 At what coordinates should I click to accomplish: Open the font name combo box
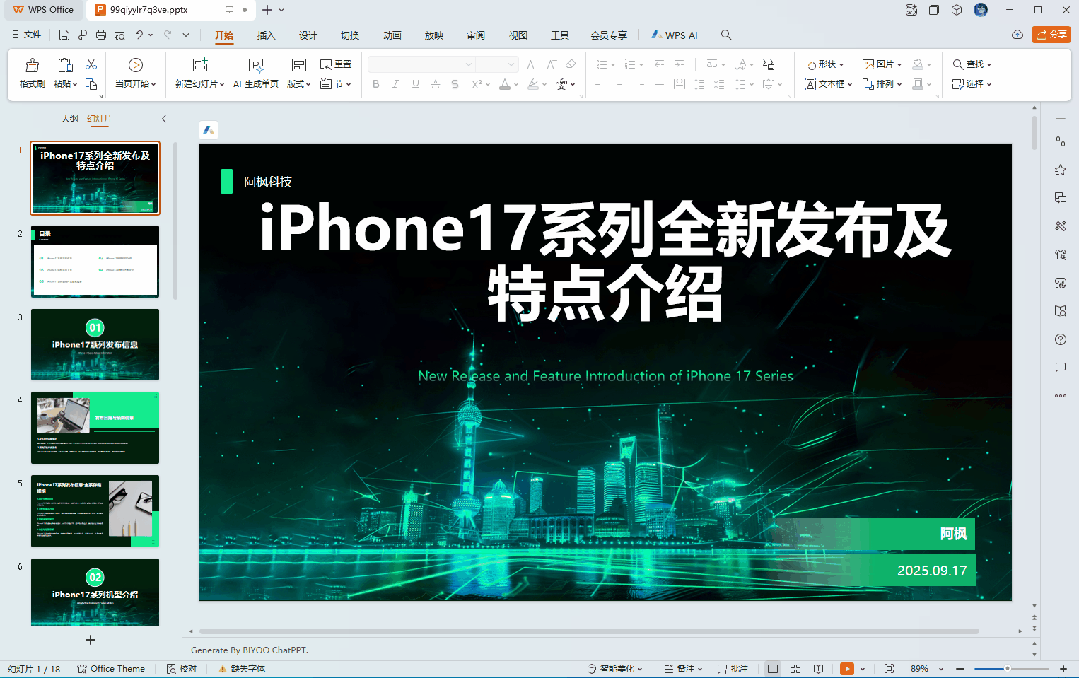(421, 64)
